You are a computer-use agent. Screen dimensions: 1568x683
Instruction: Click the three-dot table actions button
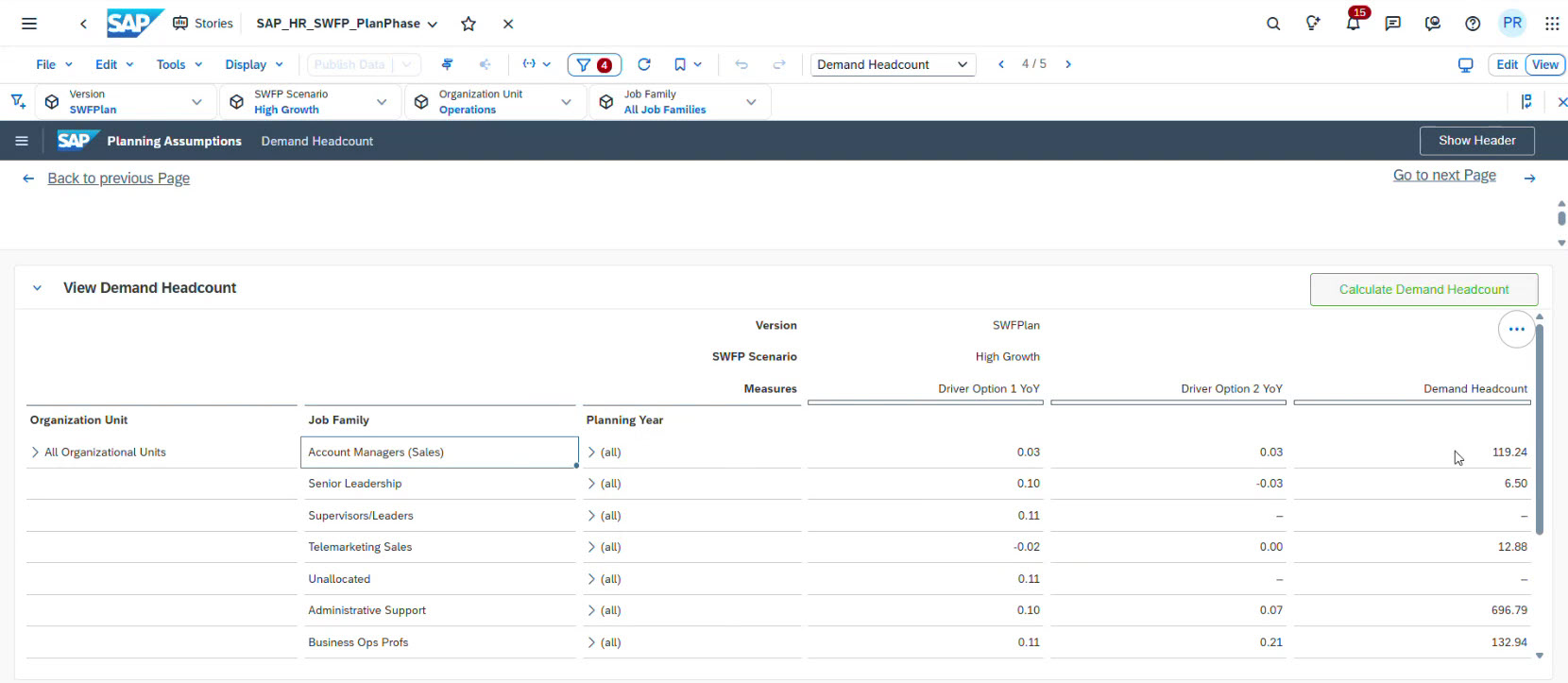1516,330
